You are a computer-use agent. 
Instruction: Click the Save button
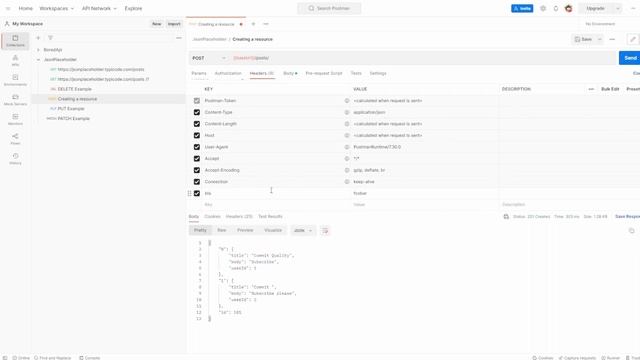(x=584, y=39)
